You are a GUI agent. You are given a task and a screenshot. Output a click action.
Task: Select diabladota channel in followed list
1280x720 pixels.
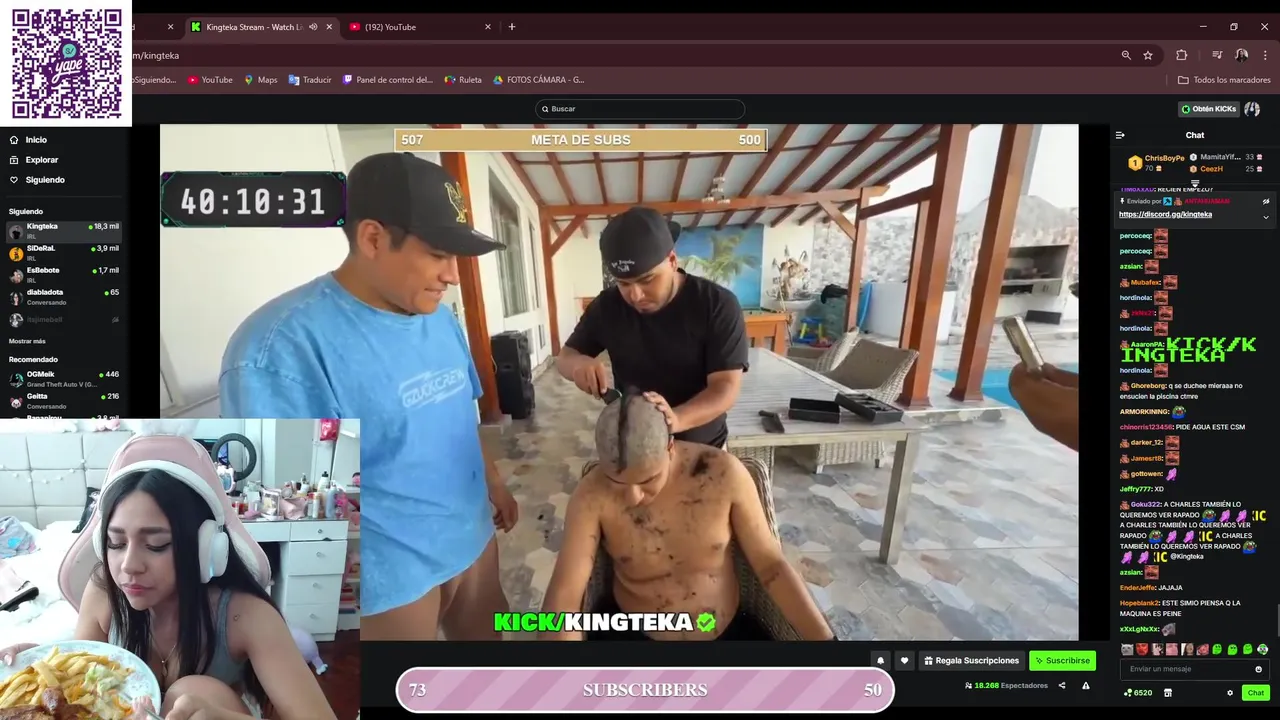click(x=64, y=297)
